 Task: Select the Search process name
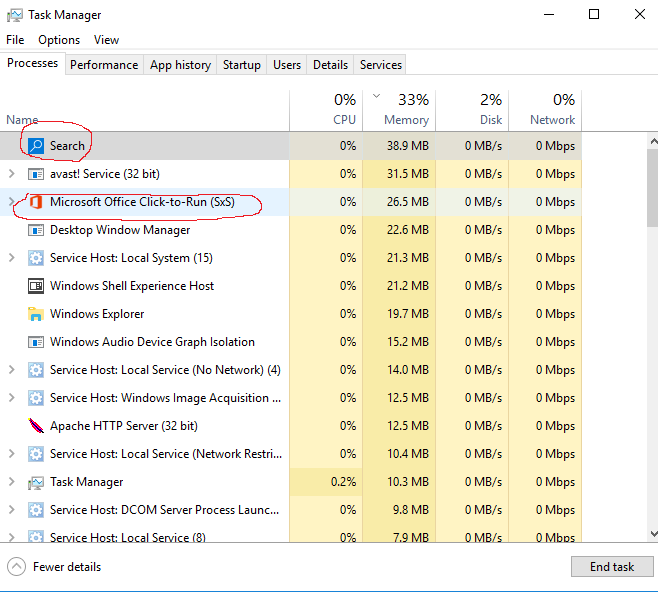pyautogui.click(x=67, y=146)
